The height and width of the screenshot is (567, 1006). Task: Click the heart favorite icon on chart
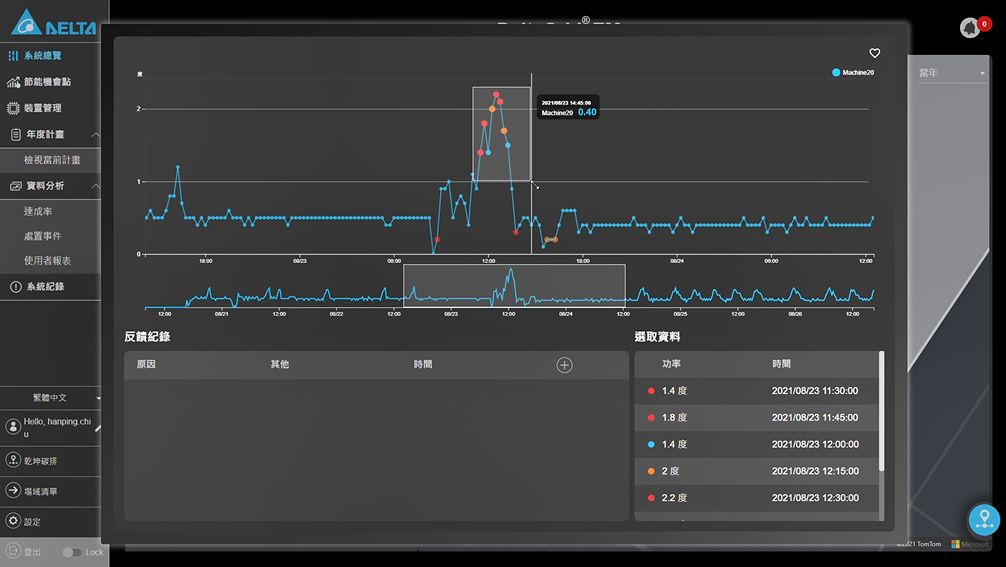pos(874,53)
